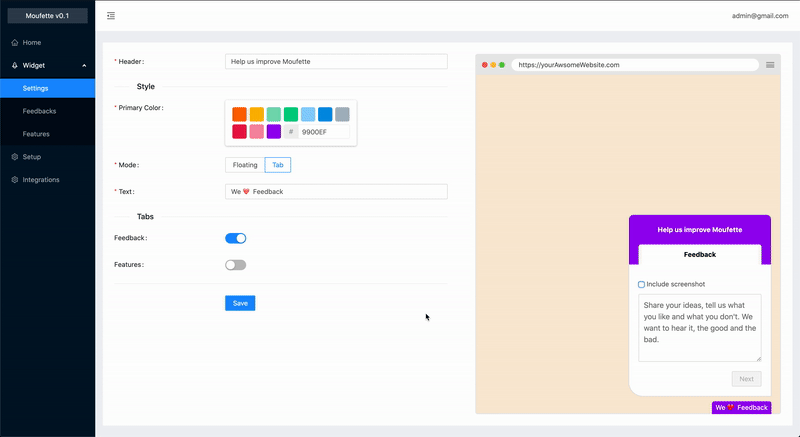The width and height of the screenshot is (800, 437).
Task: Click the Moufette v0.1 logo
Action: coord(47,16)
